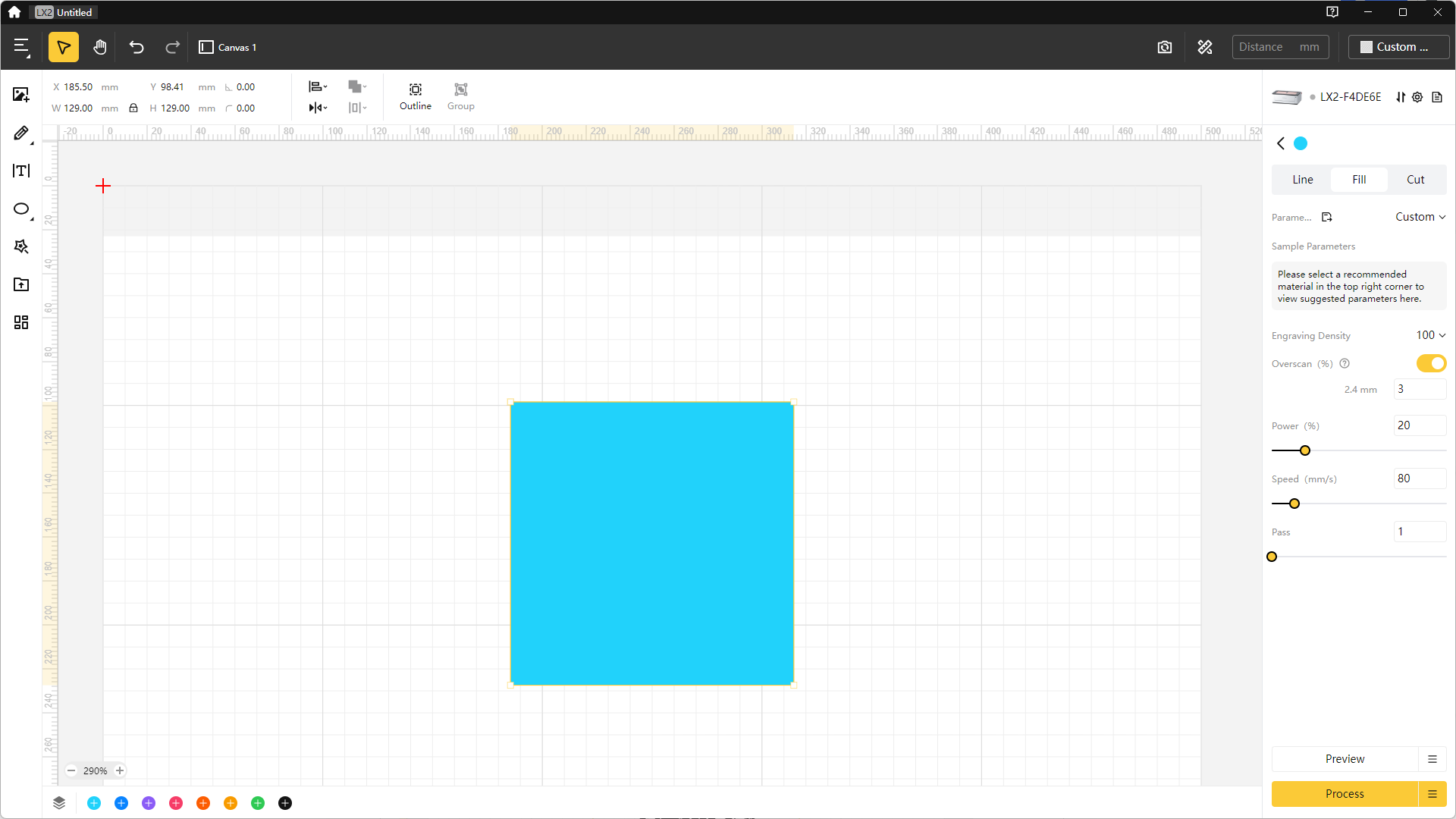Click the save parameters icon
1456x819 pixels.
(1327, 217)
